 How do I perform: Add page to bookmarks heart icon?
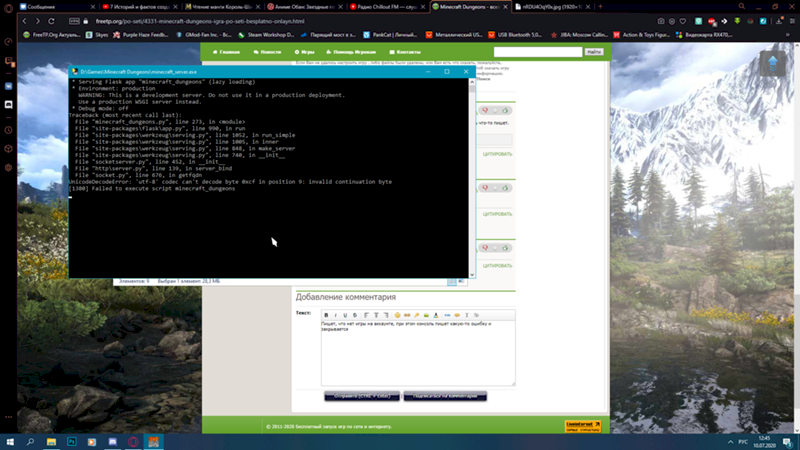pos(683,21)
